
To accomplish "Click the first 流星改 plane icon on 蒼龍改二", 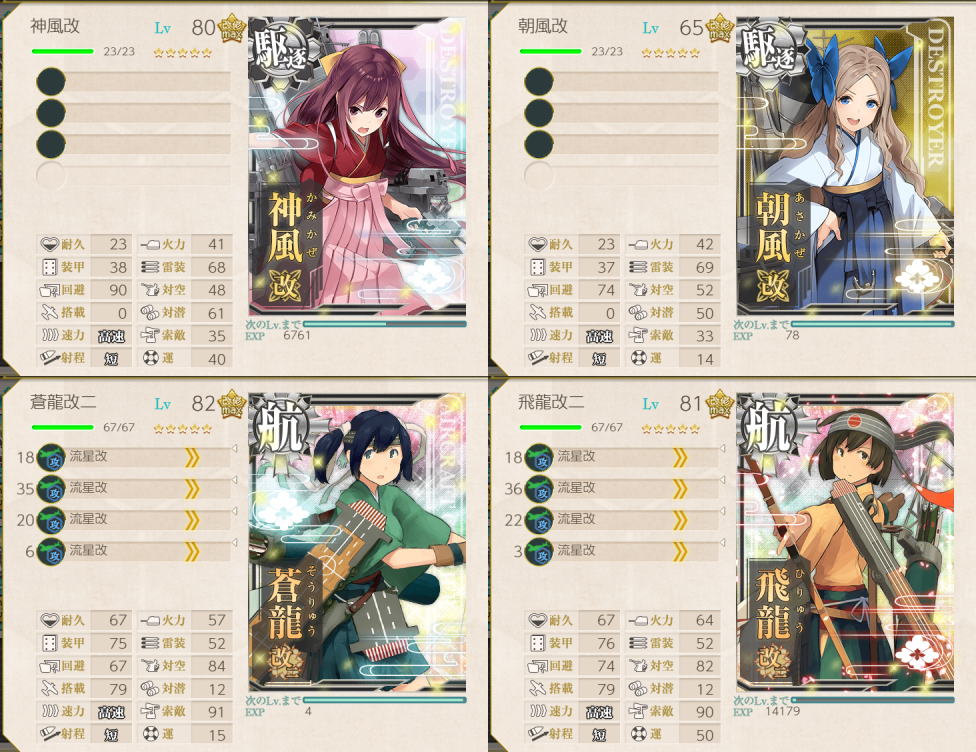I will tap(51, 458).
